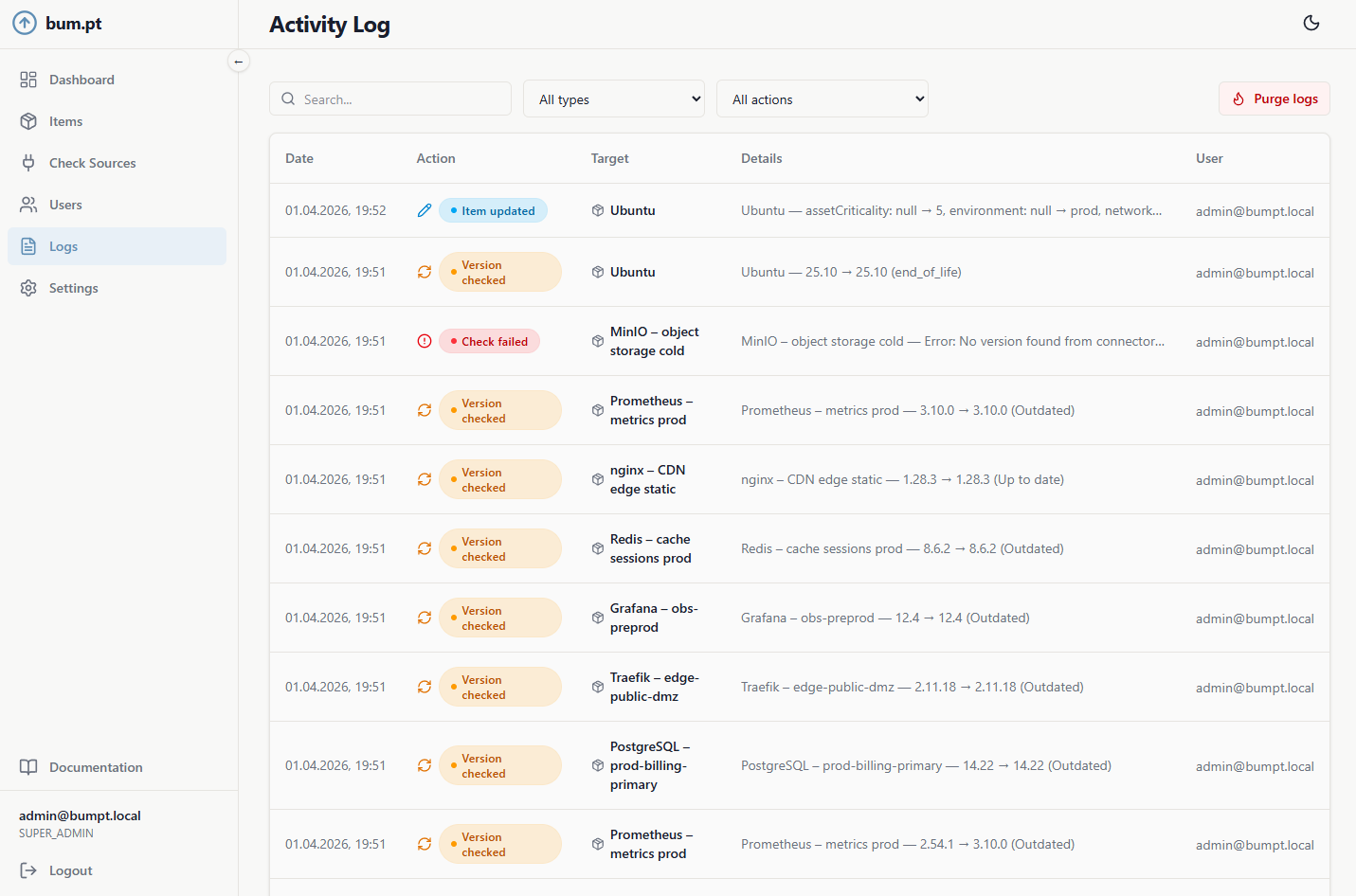Open the All types dropdown
The height and width of the screenshot is (896, 1356).
(614, 99)
